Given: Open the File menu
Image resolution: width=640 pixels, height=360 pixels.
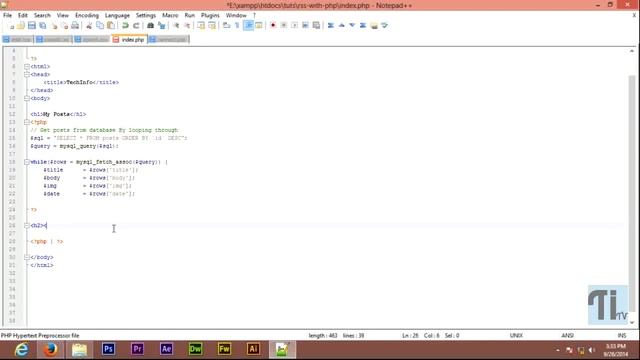Looking at the screenshot, I should (7, 16).
